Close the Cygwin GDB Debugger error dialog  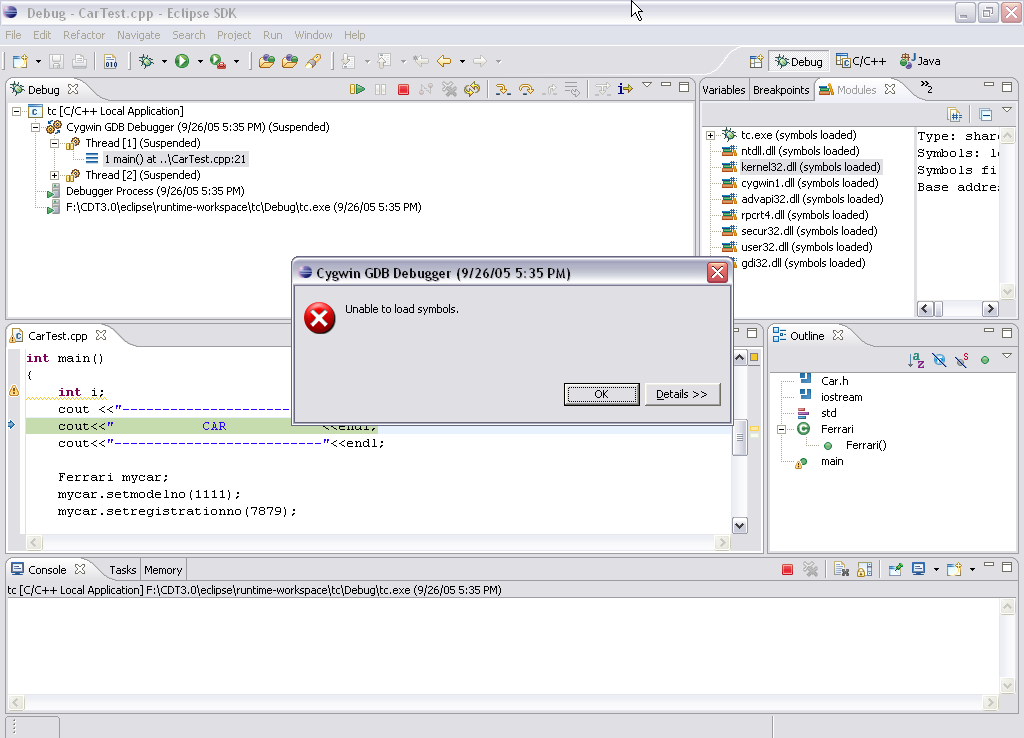click(x=717, y=272)
